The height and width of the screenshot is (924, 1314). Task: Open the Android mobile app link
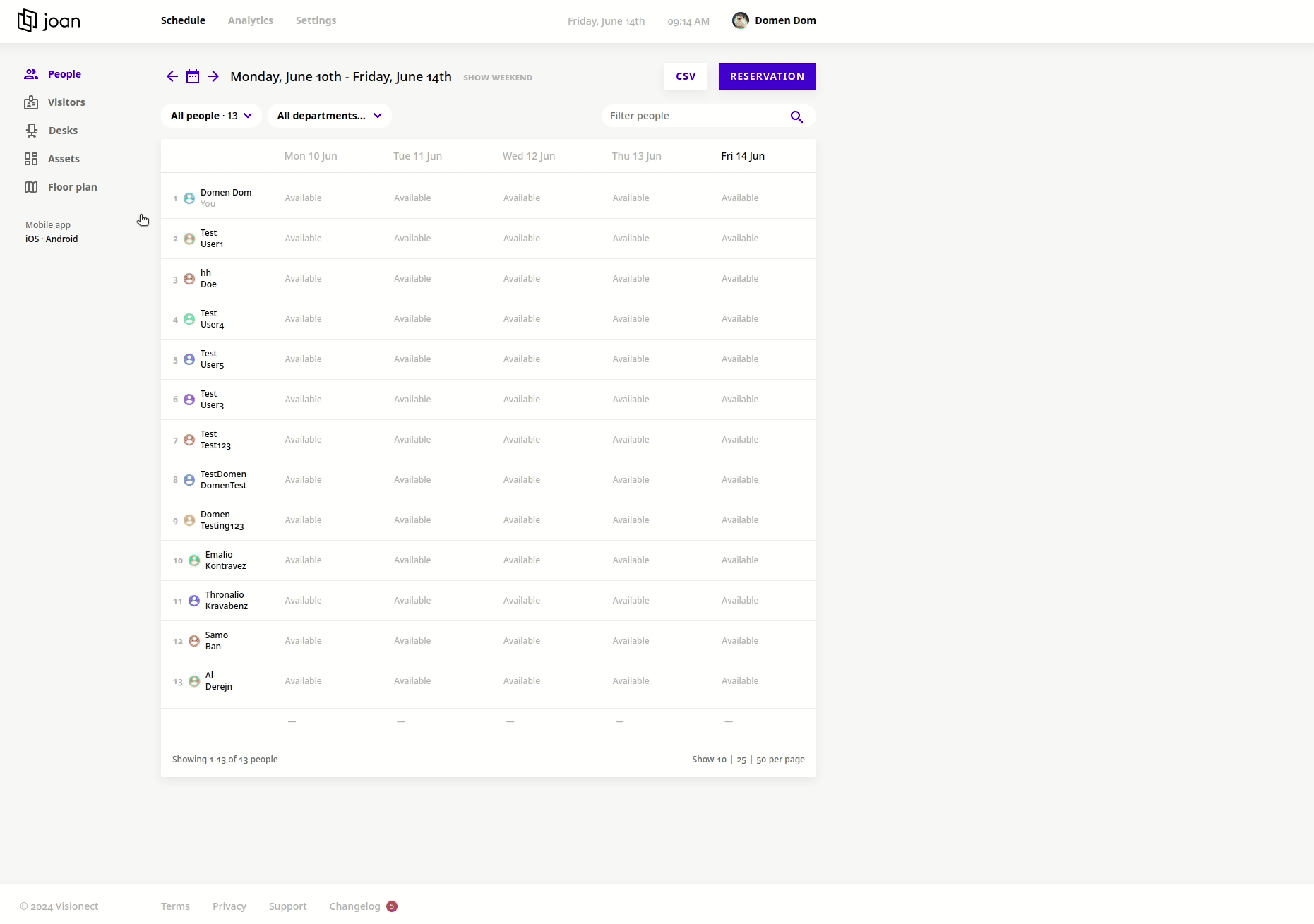pos(62,239)
